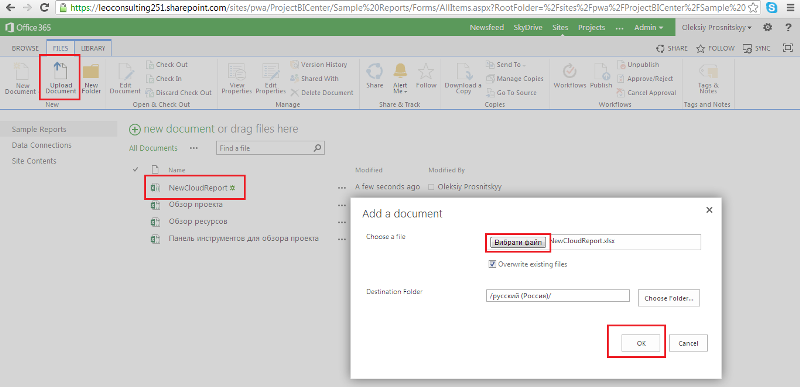Click the Share icon in Share & Track
Screen dimensions: 800x387
tap(374, 75)
